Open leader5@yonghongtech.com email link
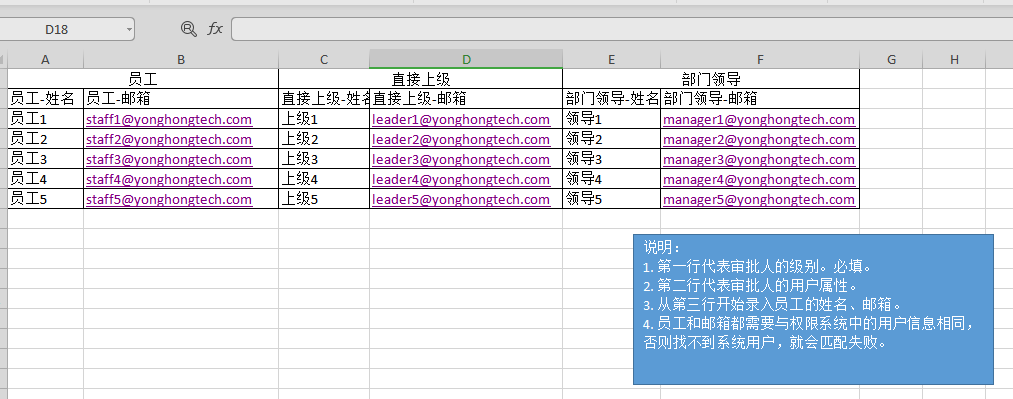1013x399 pixels. [x=461, y=200]
